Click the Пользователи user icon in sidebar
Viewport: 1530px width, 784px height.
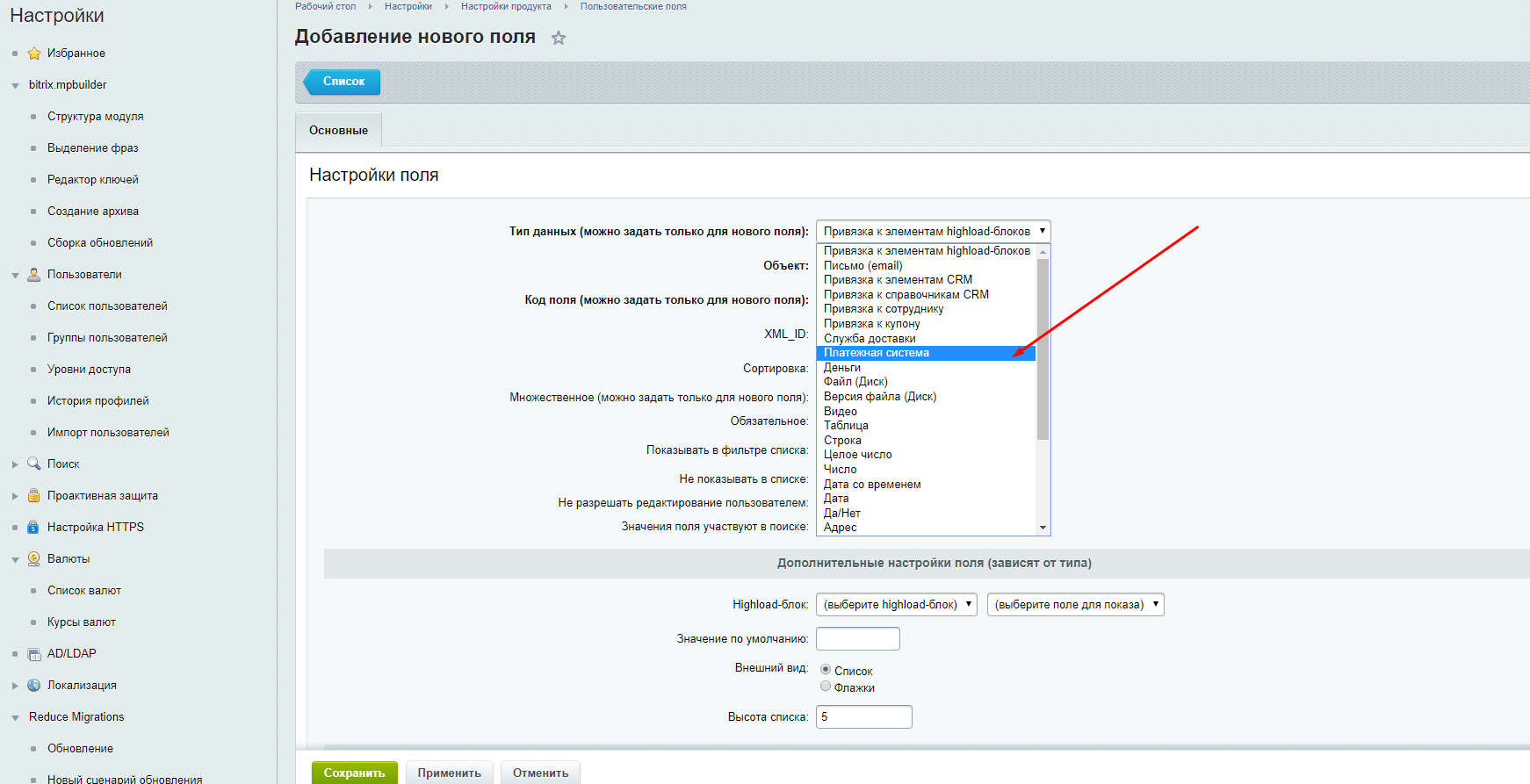point(34,275)
